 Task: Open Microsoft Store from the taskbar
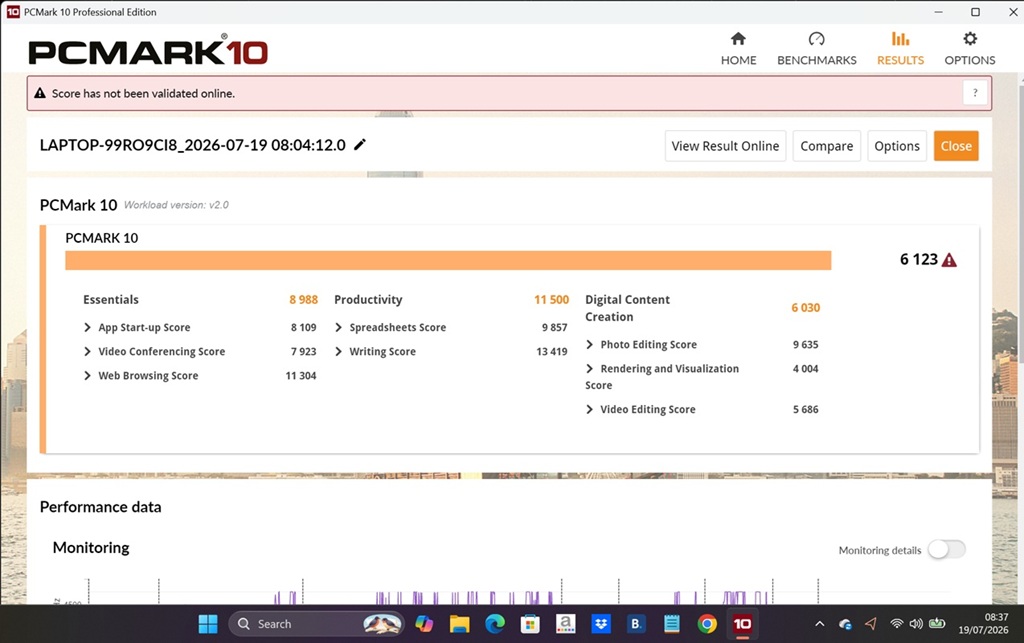pos(530,624)
